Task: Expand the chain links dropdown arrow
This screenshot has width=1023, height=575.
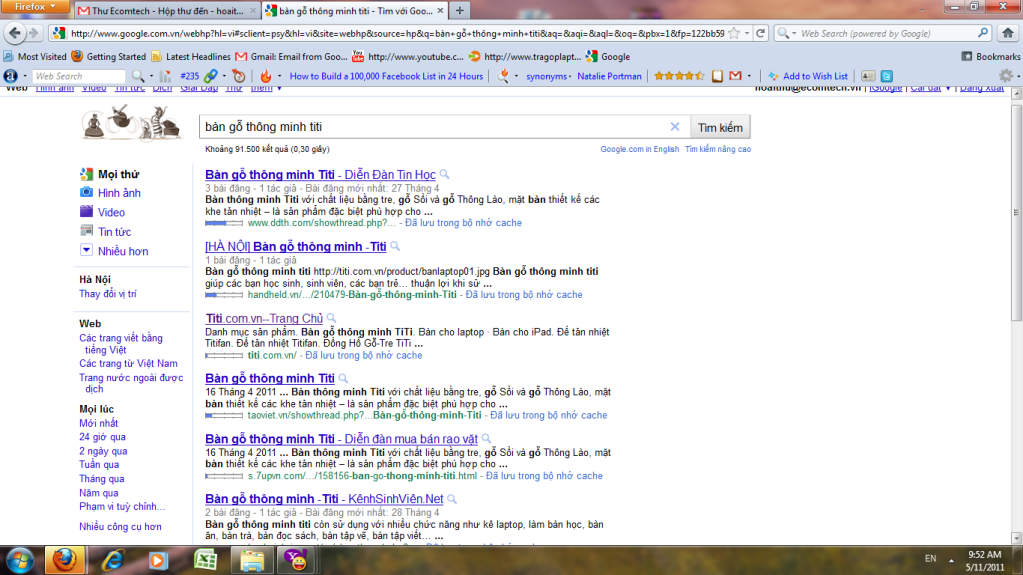Action: pyautogui.click(x=224, y=76)
